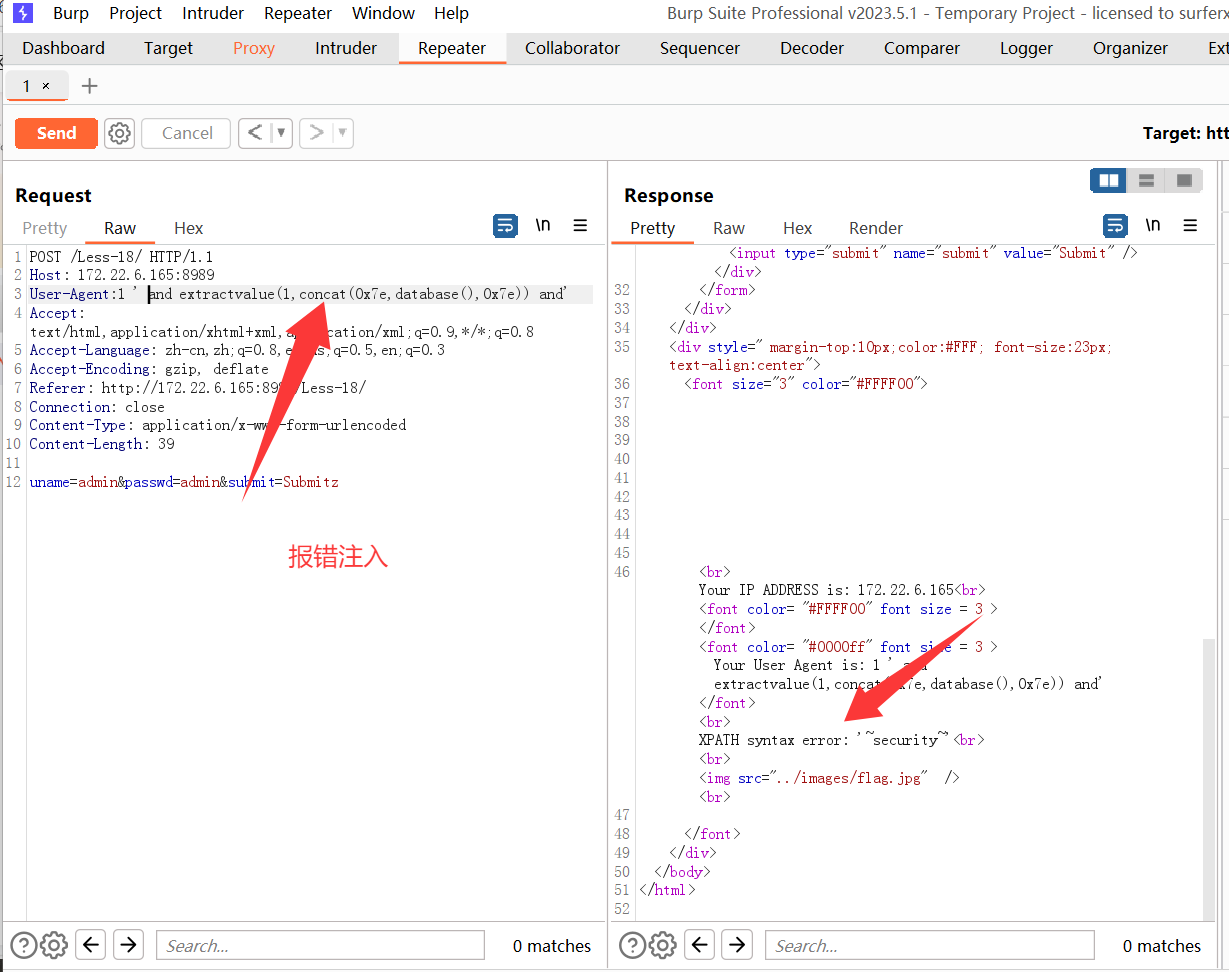
Task: Open the Help menu
Action: click(x=451, y=13)
